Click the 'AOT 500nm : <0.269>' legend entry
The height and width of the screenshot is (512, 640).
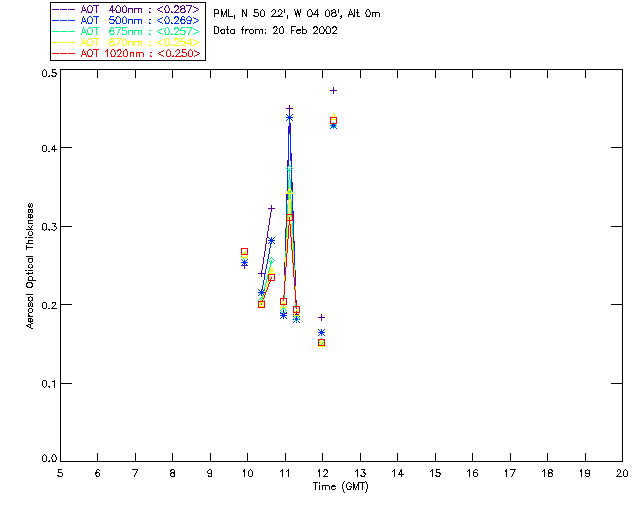[127, 20]
